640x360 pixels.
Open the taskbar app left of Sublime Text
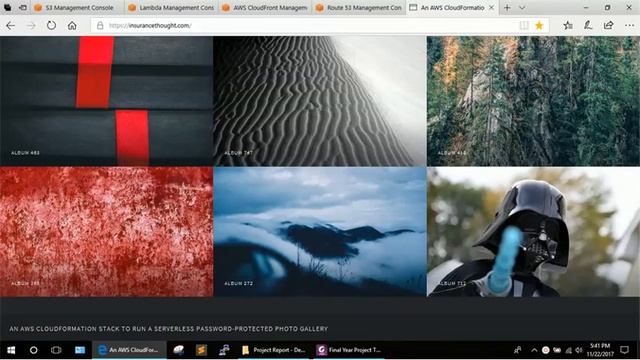(x=179, y=350)
